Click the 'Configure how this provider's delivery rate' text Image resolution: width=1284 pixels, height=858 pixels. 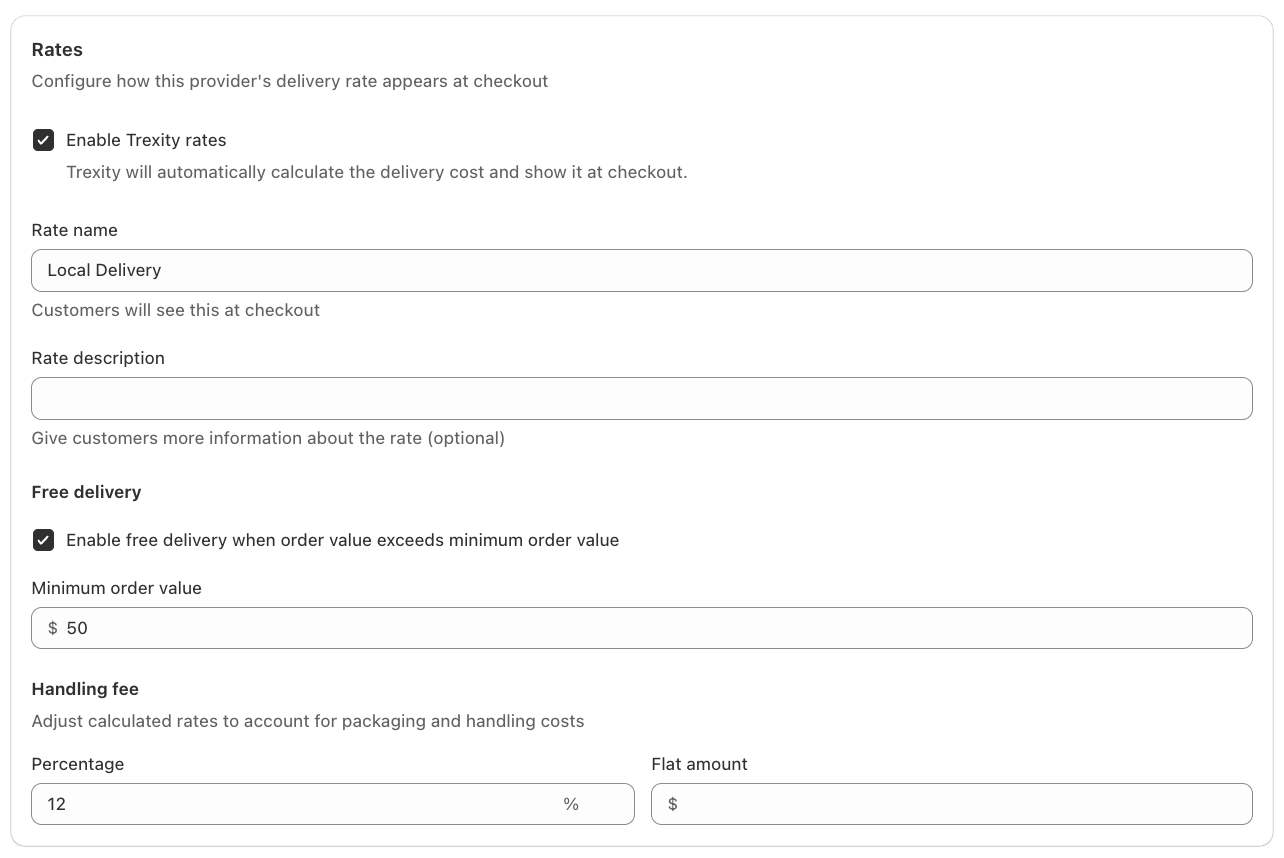[290, 81]
